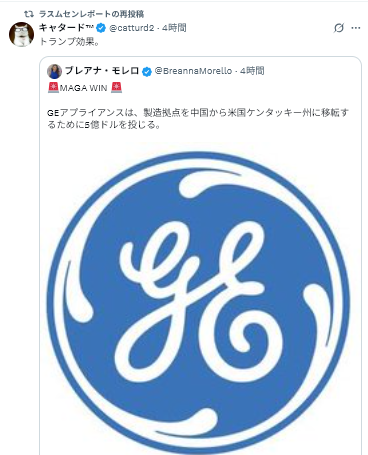Click the repost arrows icon above the post
The height and width of the screenshot is (455, 368).
point(29,14)
